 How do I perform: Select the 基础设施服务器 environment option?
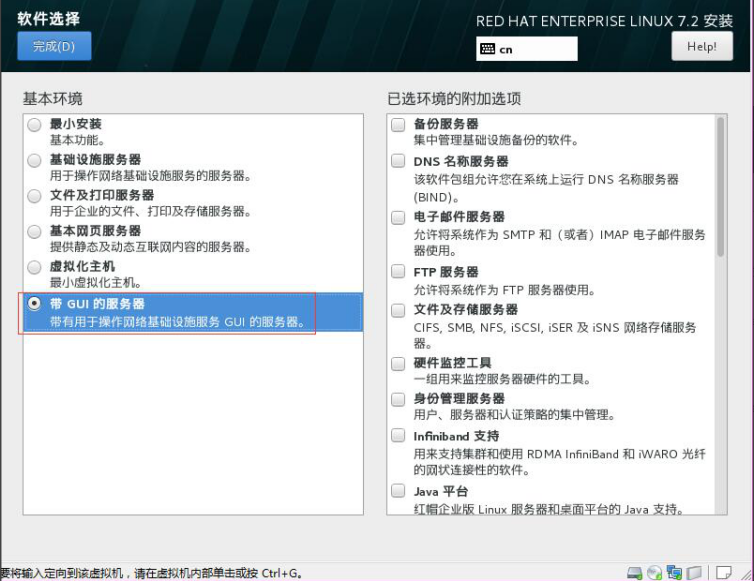(34, 161)
